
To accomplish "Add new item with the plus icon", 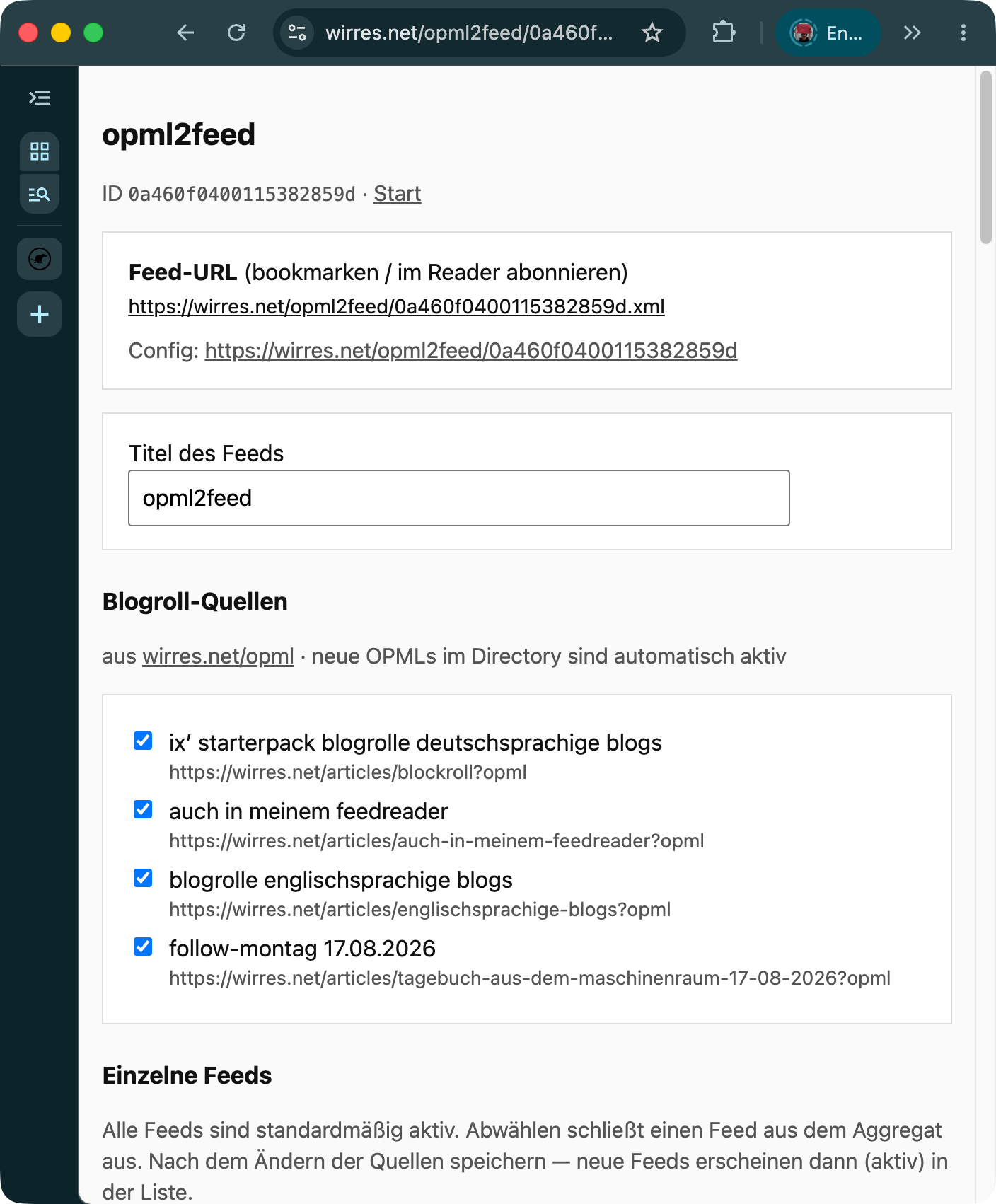I will (x=40, y=314).
